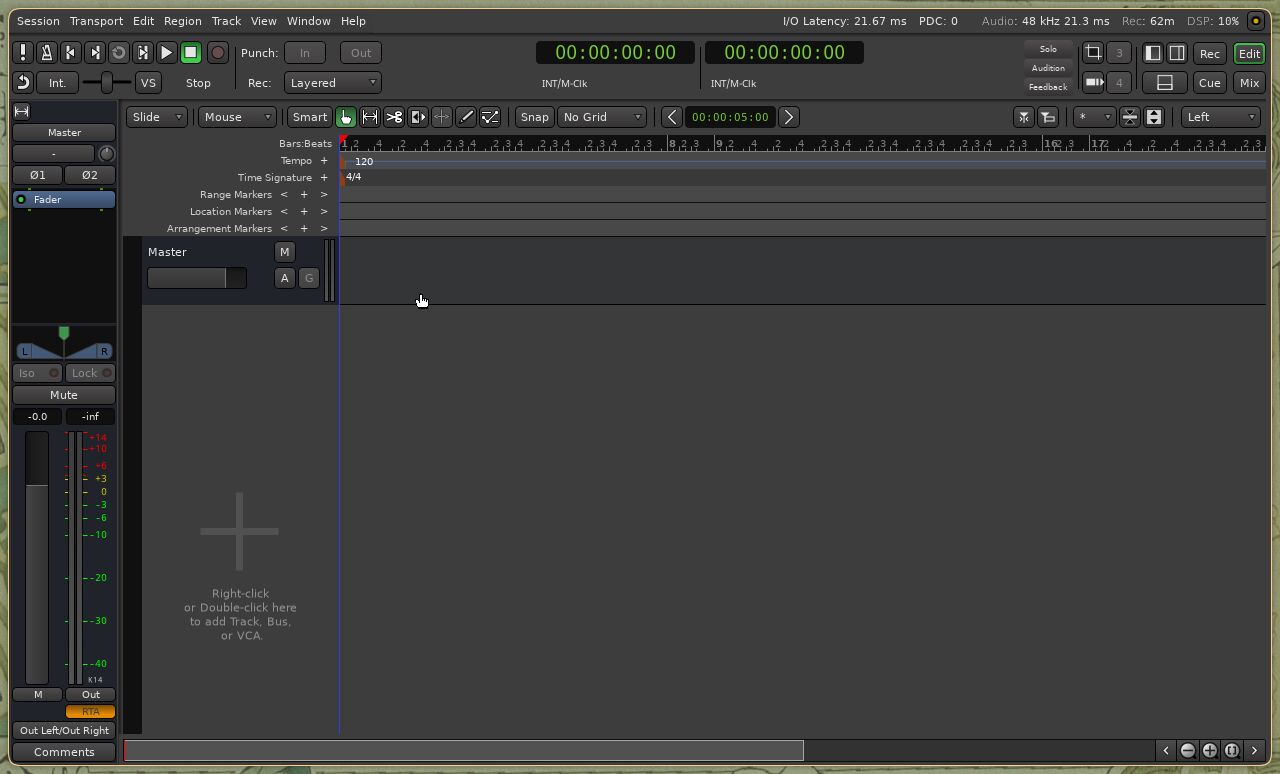This screenshot has width=1280, height=774.
Task: Click the panic exclamation icon in transport bar
Action: click(23, 53)
